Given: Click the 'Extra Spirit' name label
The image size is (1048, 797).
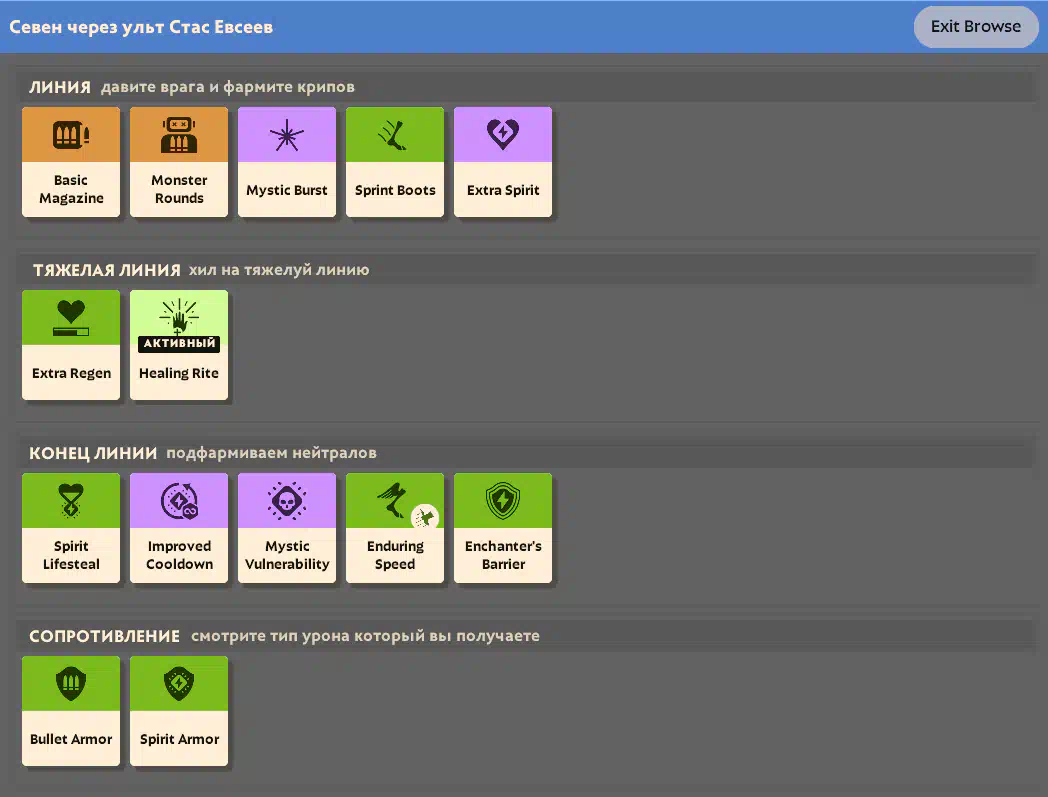Looking at the screenshot, I should (503, 190).
